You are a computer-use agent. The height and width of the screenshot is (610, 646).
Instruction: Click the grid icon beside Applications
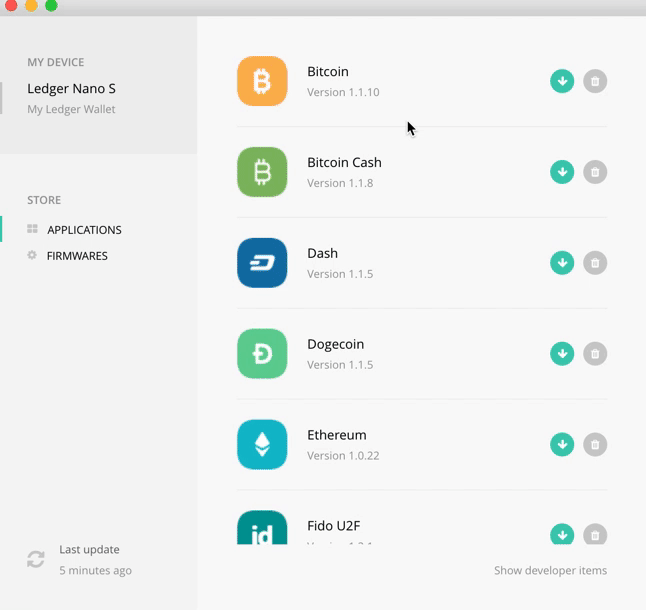tap(32, 229)
